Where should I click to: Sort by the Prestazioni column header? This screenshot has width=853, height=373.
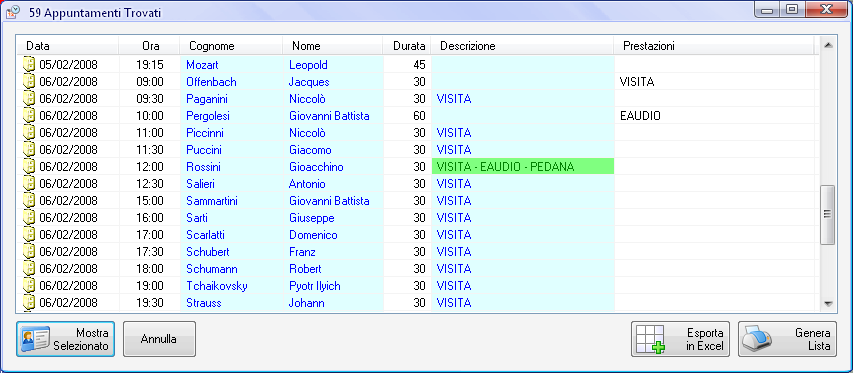(714, 46)
